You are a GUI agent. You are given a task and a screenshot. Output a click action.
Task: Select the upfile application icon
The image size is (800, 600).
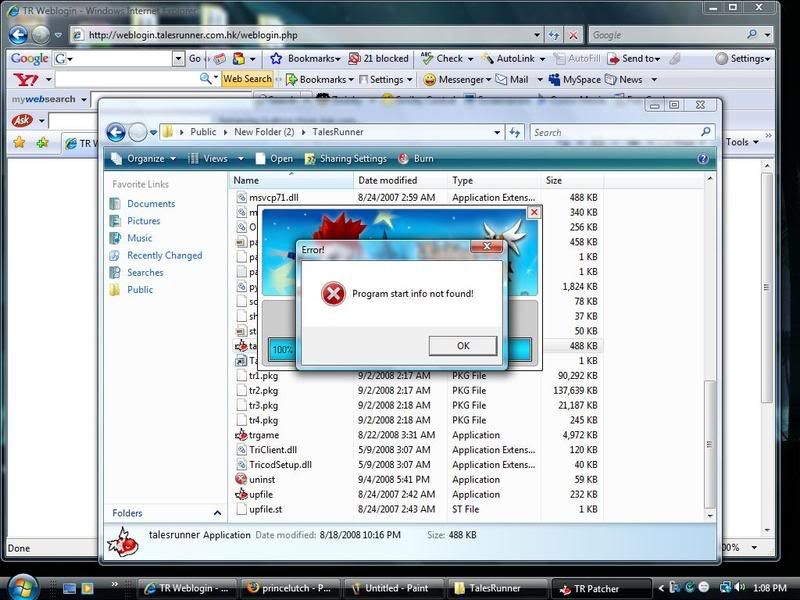click(x=241, y=494)
